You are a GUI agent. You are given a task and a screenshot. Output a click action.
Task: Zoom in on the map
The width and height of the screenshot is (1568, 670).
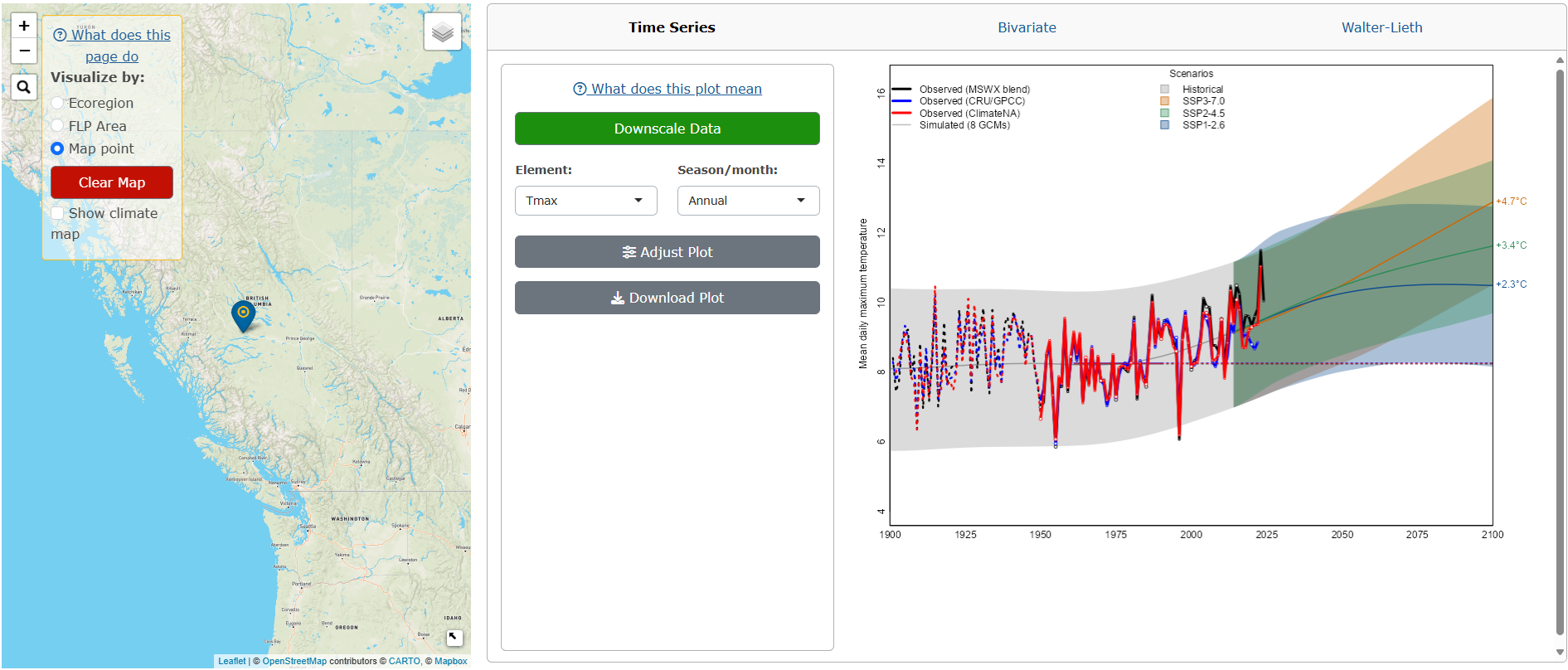pyautogui.click(x=24, y=26)
